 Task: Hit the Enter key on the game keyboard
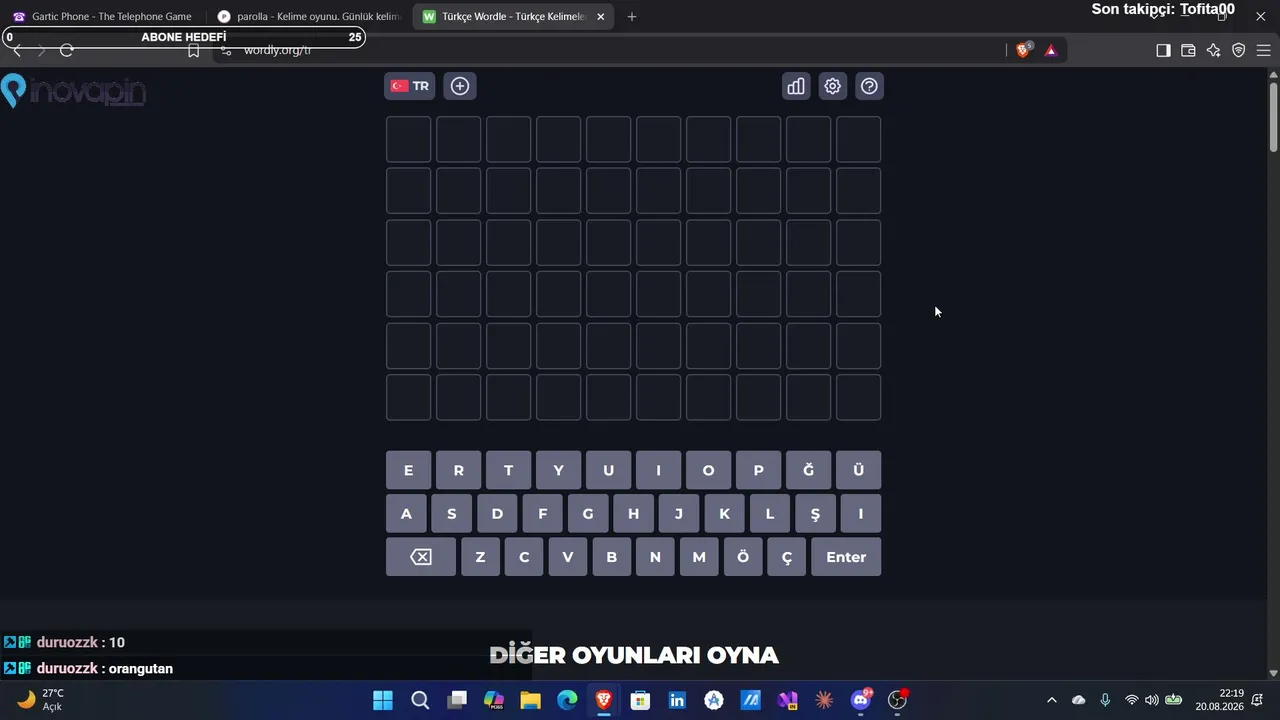click(846, 557)
